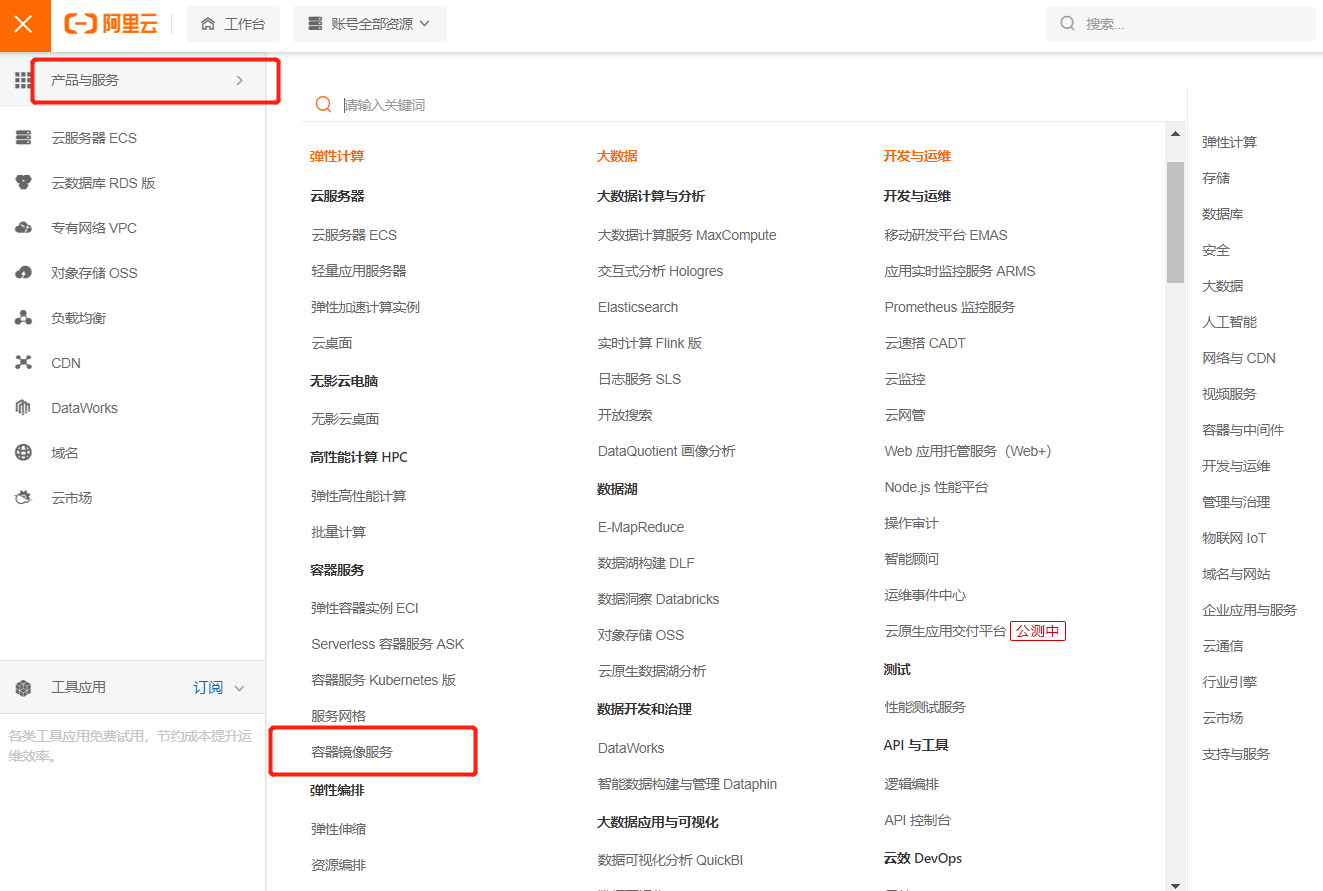Click the 专有网络 VPC cloud icon
Image resolution: width=1323 pixels, height=891 pixels.
pos(23,228)
